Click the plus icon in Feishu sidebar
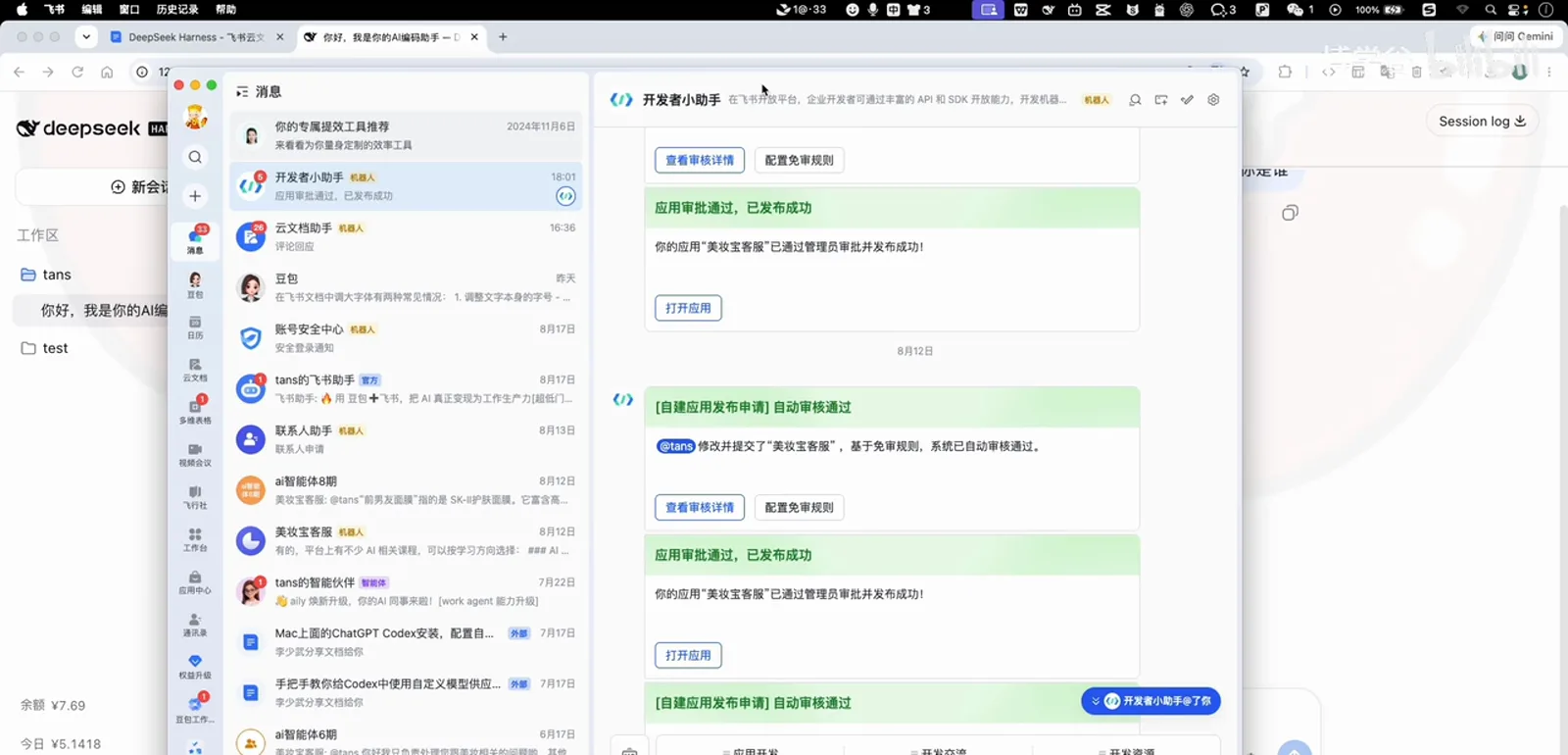 (x=195, y=196)
